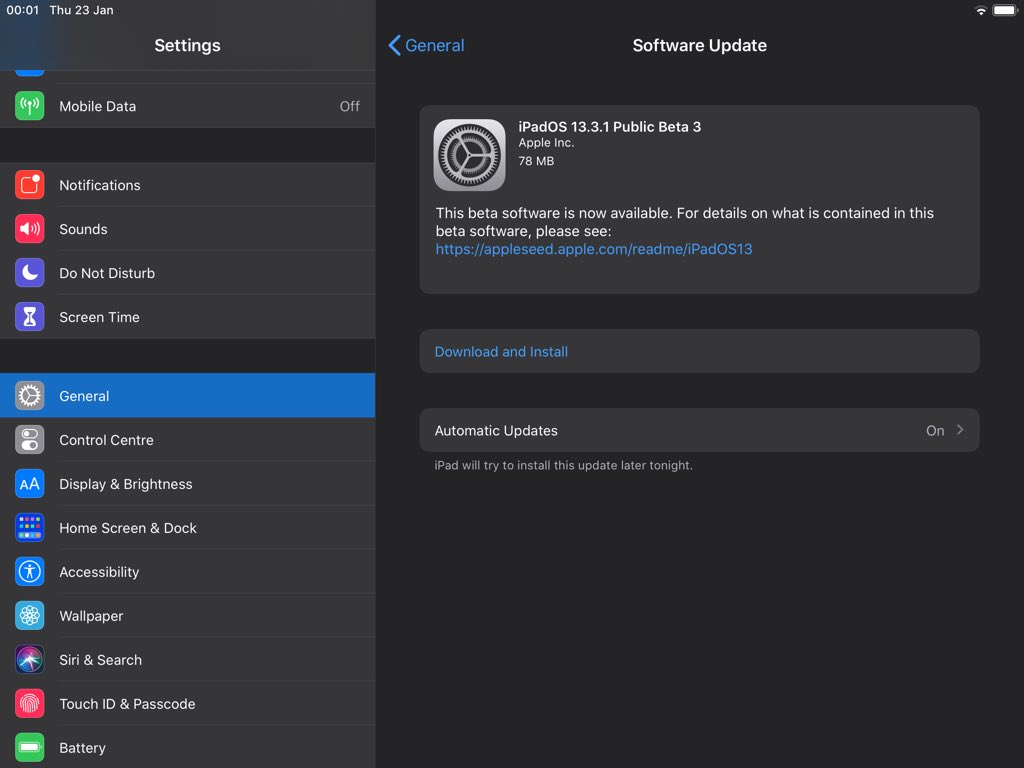
Task: Tap the Do Not Disturb moon icon
Action: [29, 273]
